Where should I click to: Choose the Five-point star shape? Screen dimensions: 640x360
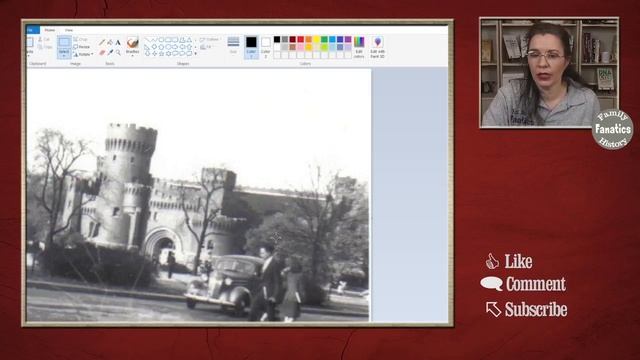point(161,53)
